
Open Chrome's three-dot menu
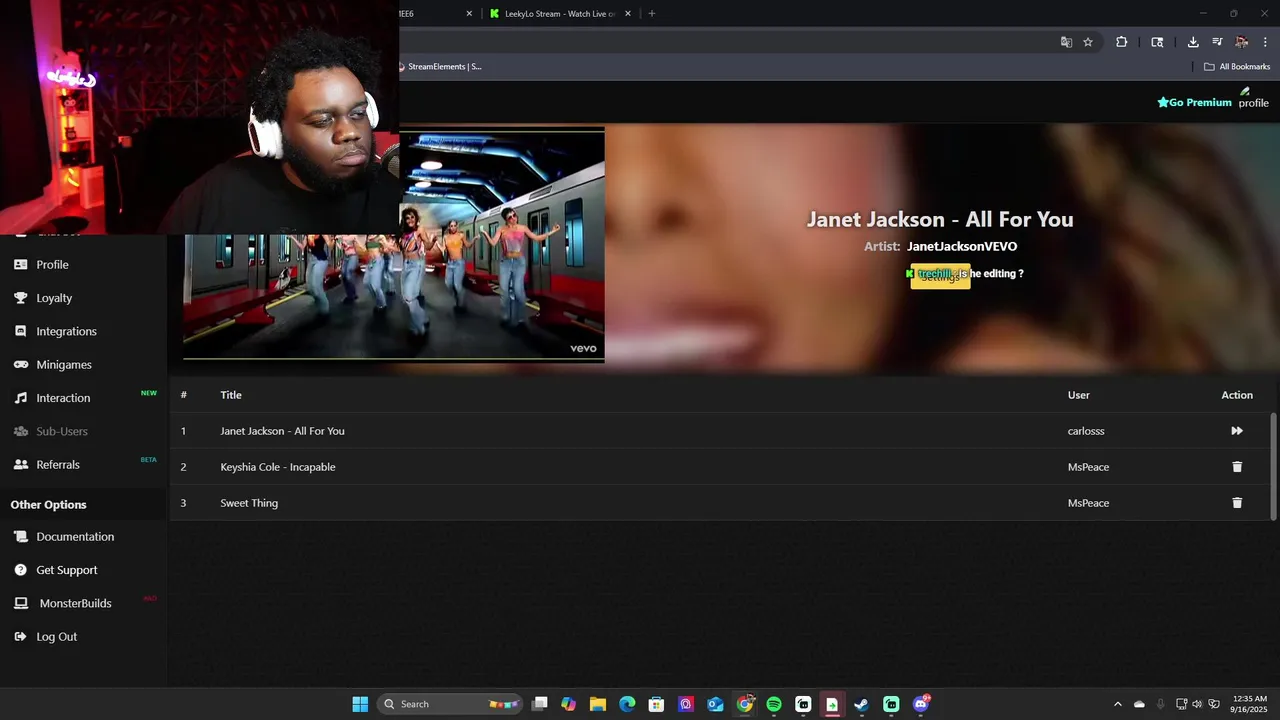click(x=1265, y=42)
